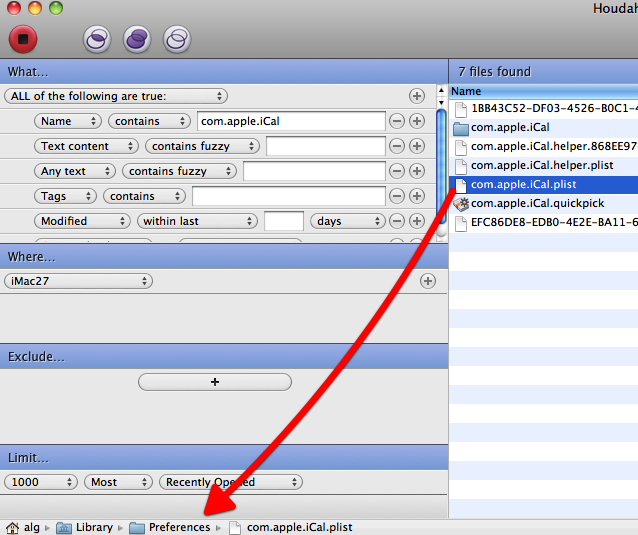
Task: Open the within last dropdown
Action: [x=197, y=221]
